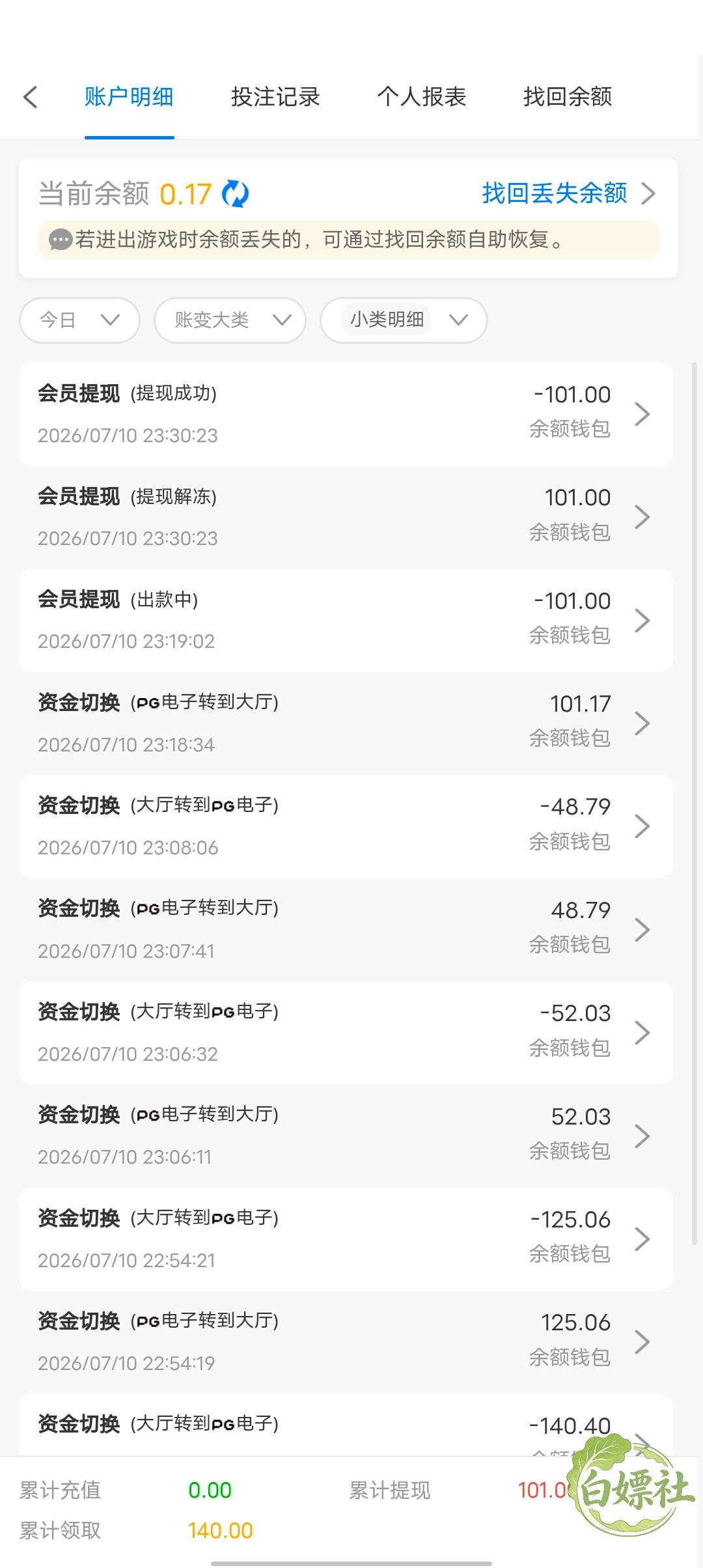Switch to 投注记录 tab

(x=275, y=97)
